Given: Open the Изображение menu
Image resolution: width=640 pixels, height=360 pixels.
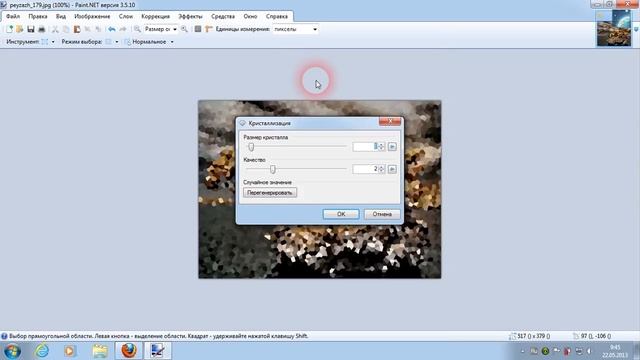Looking at the screenshot, I should 92,16.
